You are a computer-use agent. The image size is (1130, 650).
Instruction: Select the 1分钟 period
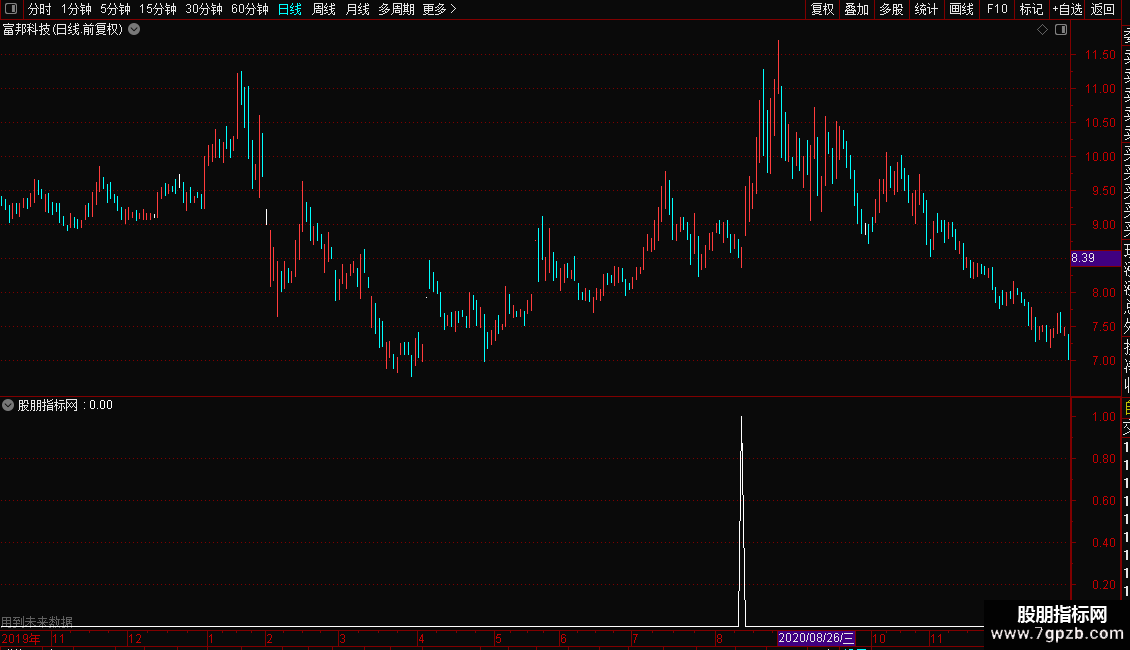pyautogui.click(x=76, y=9)
